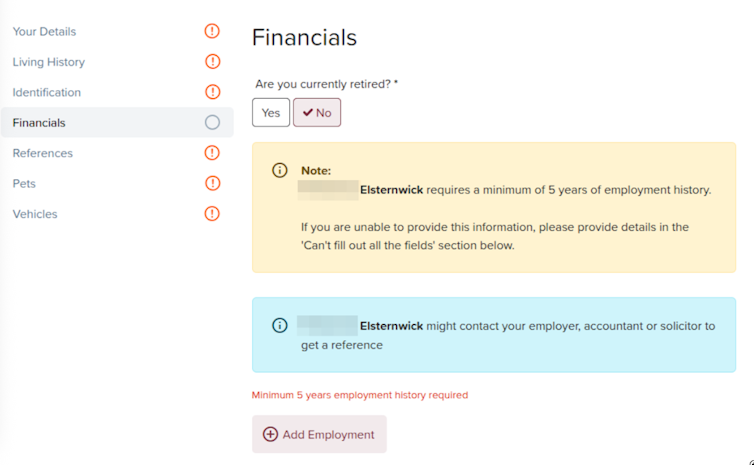Image resolution: width=754 pixels, height=465 pixels.
Task: Navigate to the Vehicles section
Action: [x=35, y=214]
